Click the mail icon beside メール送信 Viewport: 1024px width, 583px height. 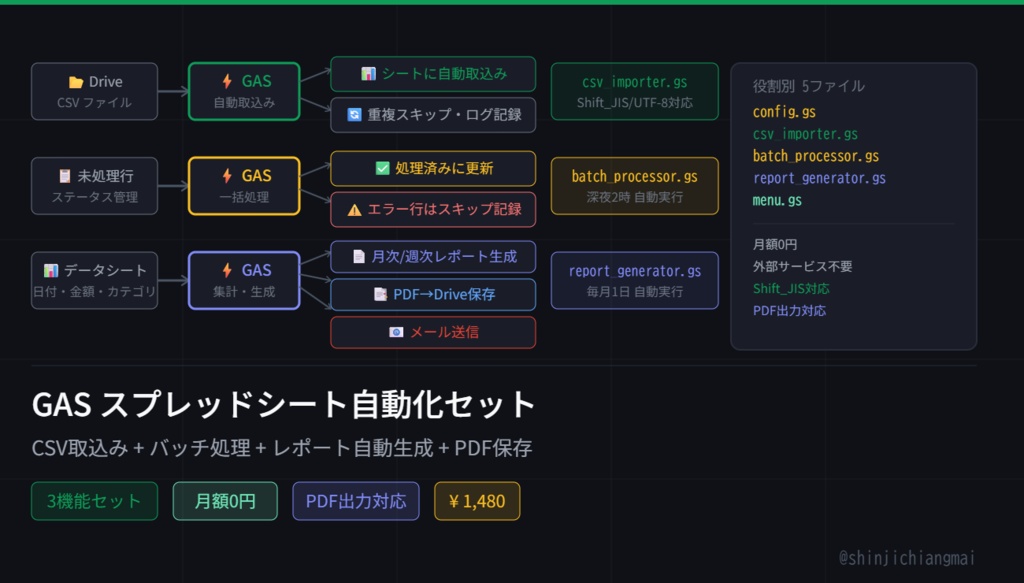[396, 332]
